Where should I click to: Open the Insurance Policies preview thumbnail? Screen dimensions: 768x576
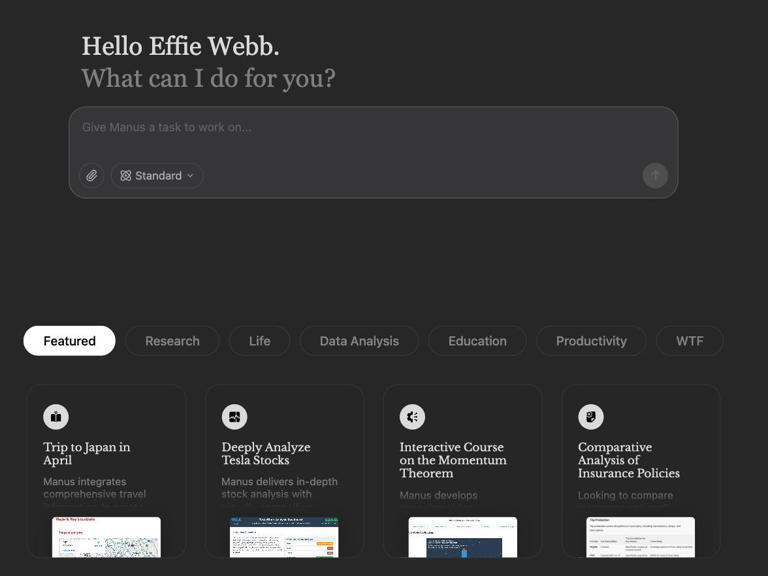pos(640,537)
